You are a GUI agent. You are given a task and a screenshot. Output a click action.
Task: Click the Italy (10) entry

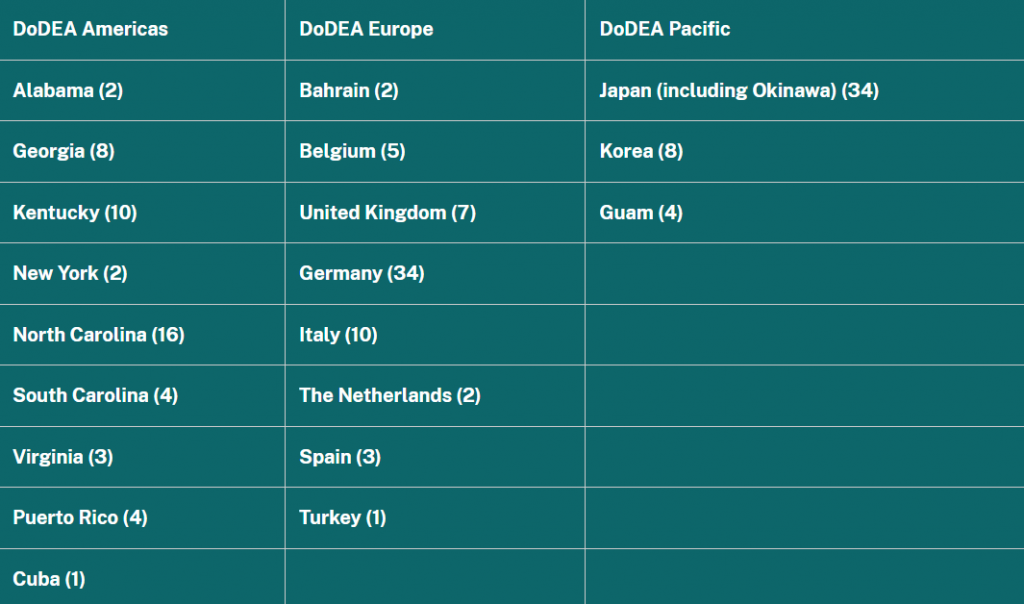pos(338,335)
